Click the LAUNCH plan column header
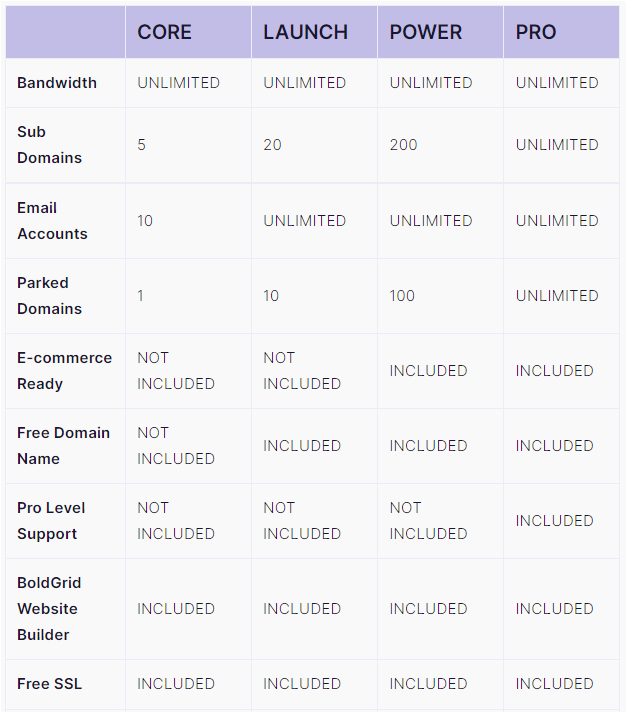Viewport: 627px width, 713px height. [x=306, y=32]
